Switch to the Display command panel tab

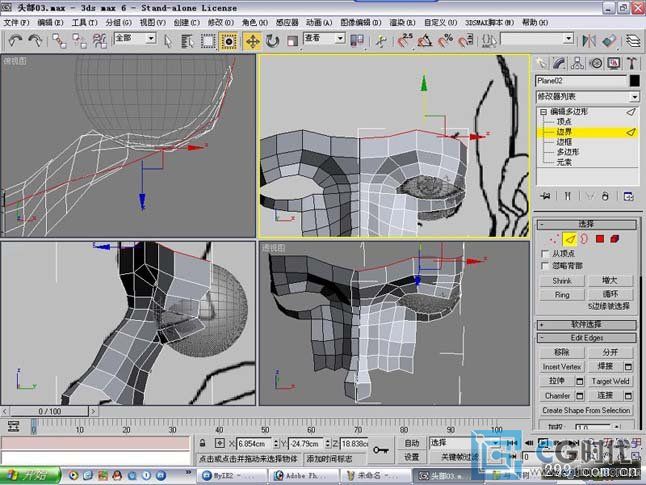pos(614,63)
